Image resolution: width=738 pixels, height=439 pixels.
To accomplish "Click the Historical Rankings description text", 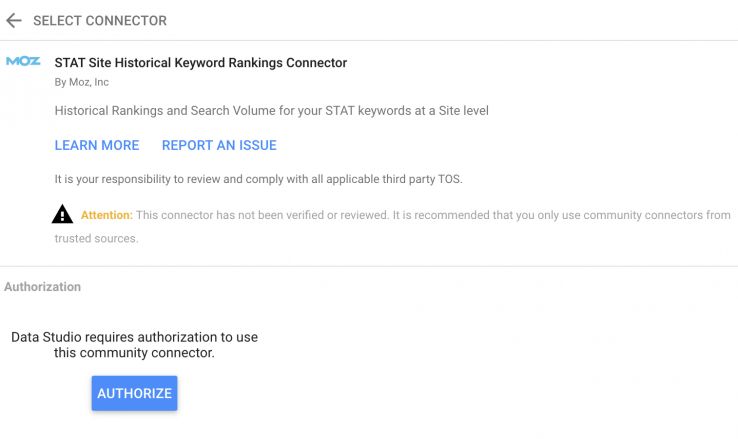I will (271, 111).
